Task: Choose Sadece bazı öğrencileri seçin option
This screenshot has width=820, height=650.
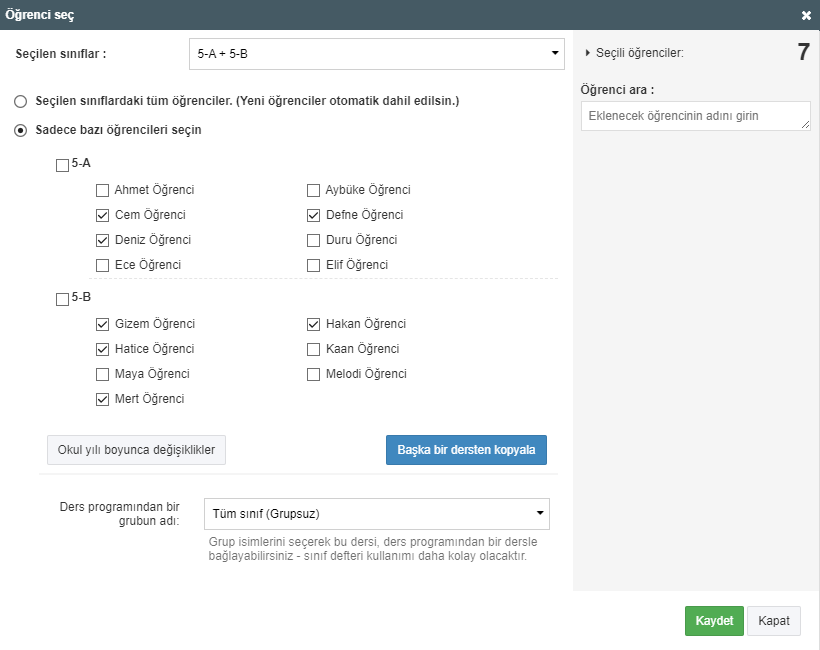Action: [20, 130]
